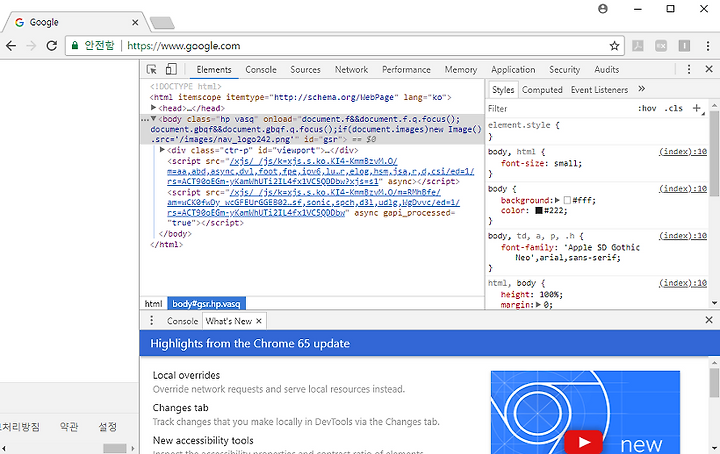720x454 pixels.
Task: Open the Audits tab
Action: click(607, 69)
